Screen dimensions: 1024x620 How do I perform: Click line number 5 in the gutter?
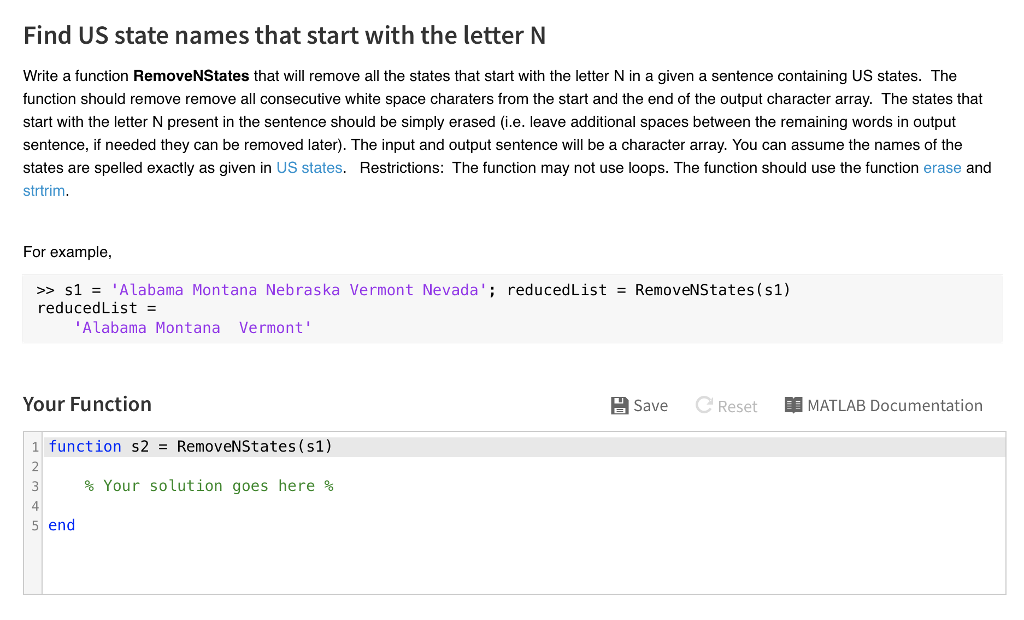(x=35, y=525)
